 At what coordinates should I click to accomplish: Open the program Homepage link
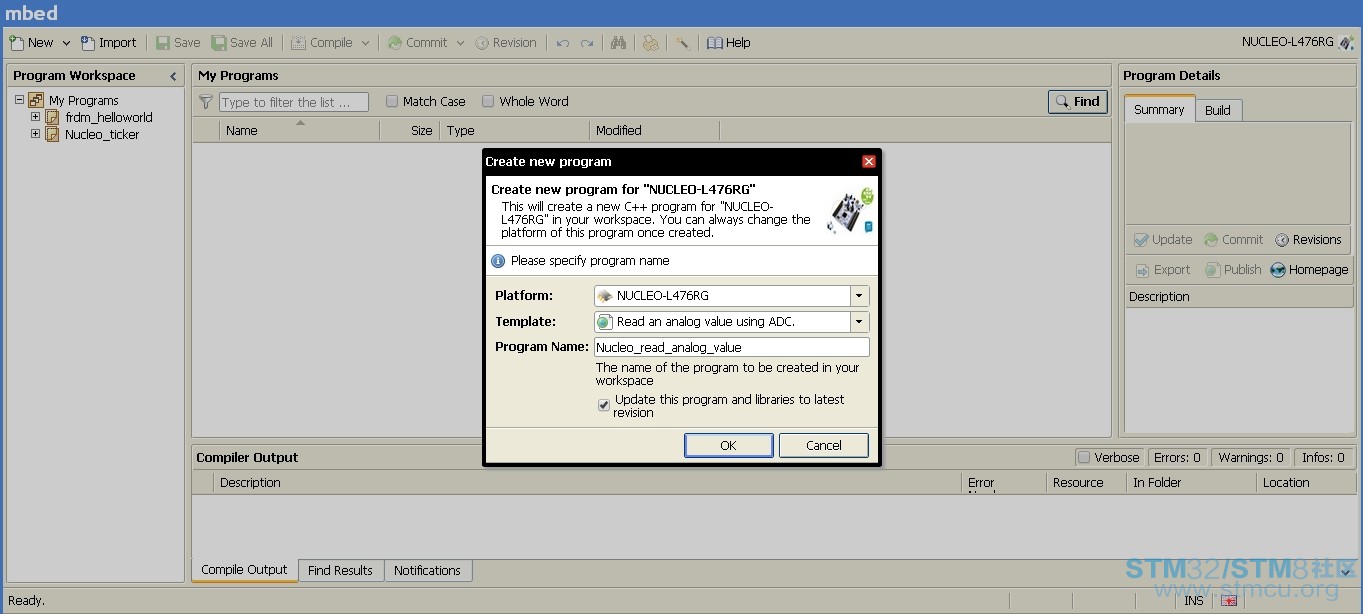1309,269
